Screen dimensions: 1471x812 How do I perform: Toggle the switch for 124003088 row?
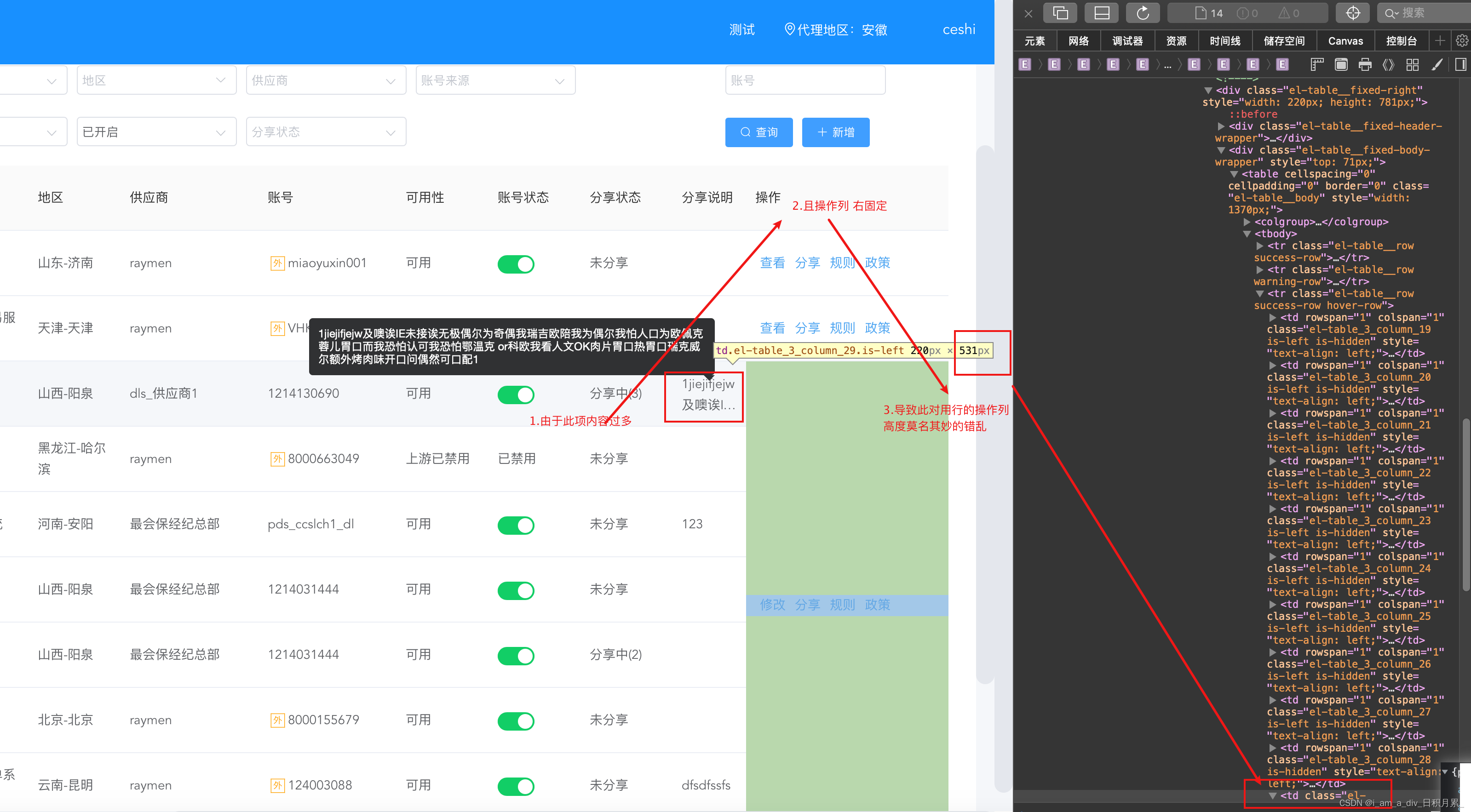(x=515, y=786)
